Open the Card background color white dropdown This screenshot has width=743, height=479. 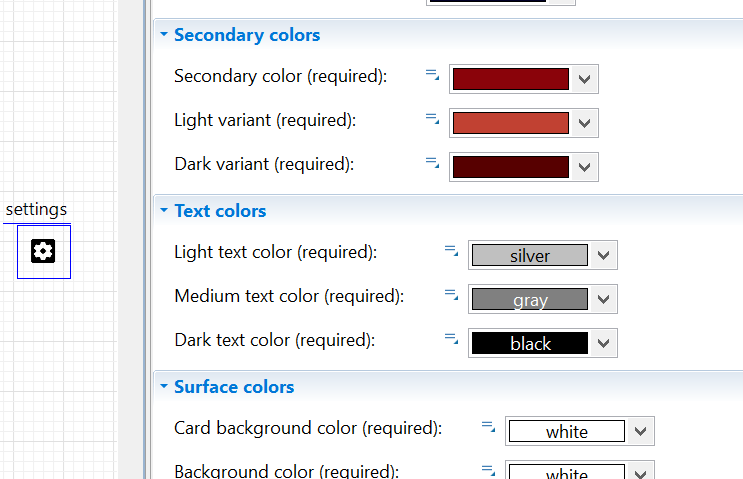(640, 432)
